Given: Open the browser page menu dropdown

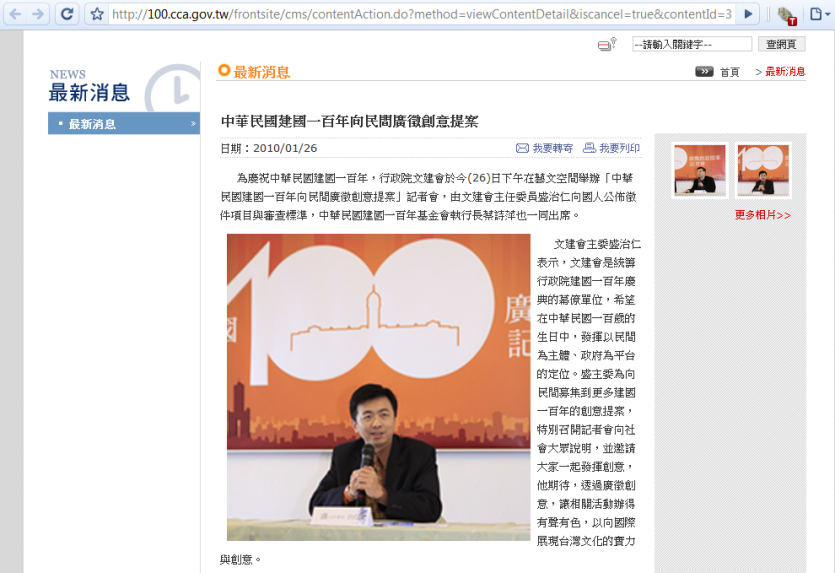Looking at the screenshot, I should tap(818, 15).
